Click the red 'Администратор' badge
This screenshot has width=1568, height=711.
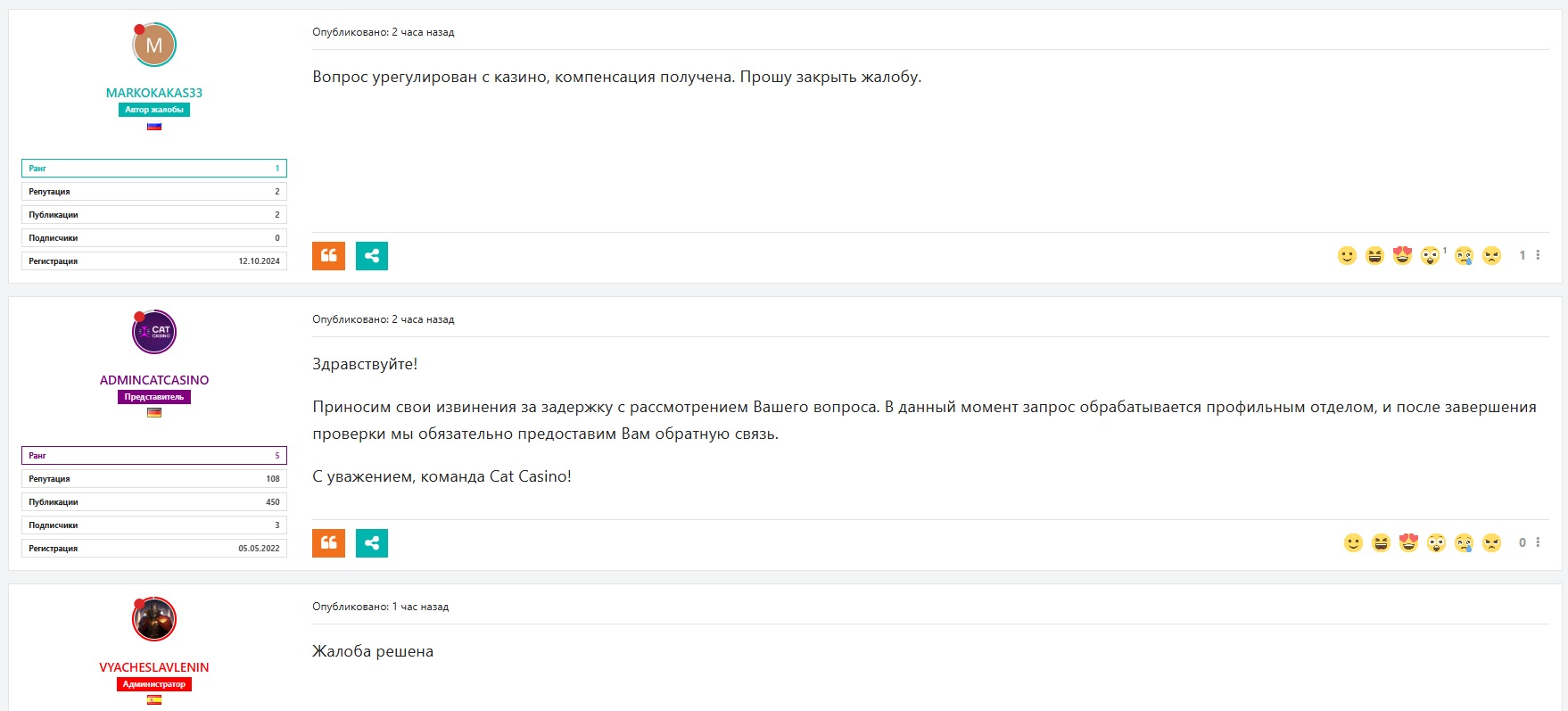pyautogui.click(x=154, y=684)
